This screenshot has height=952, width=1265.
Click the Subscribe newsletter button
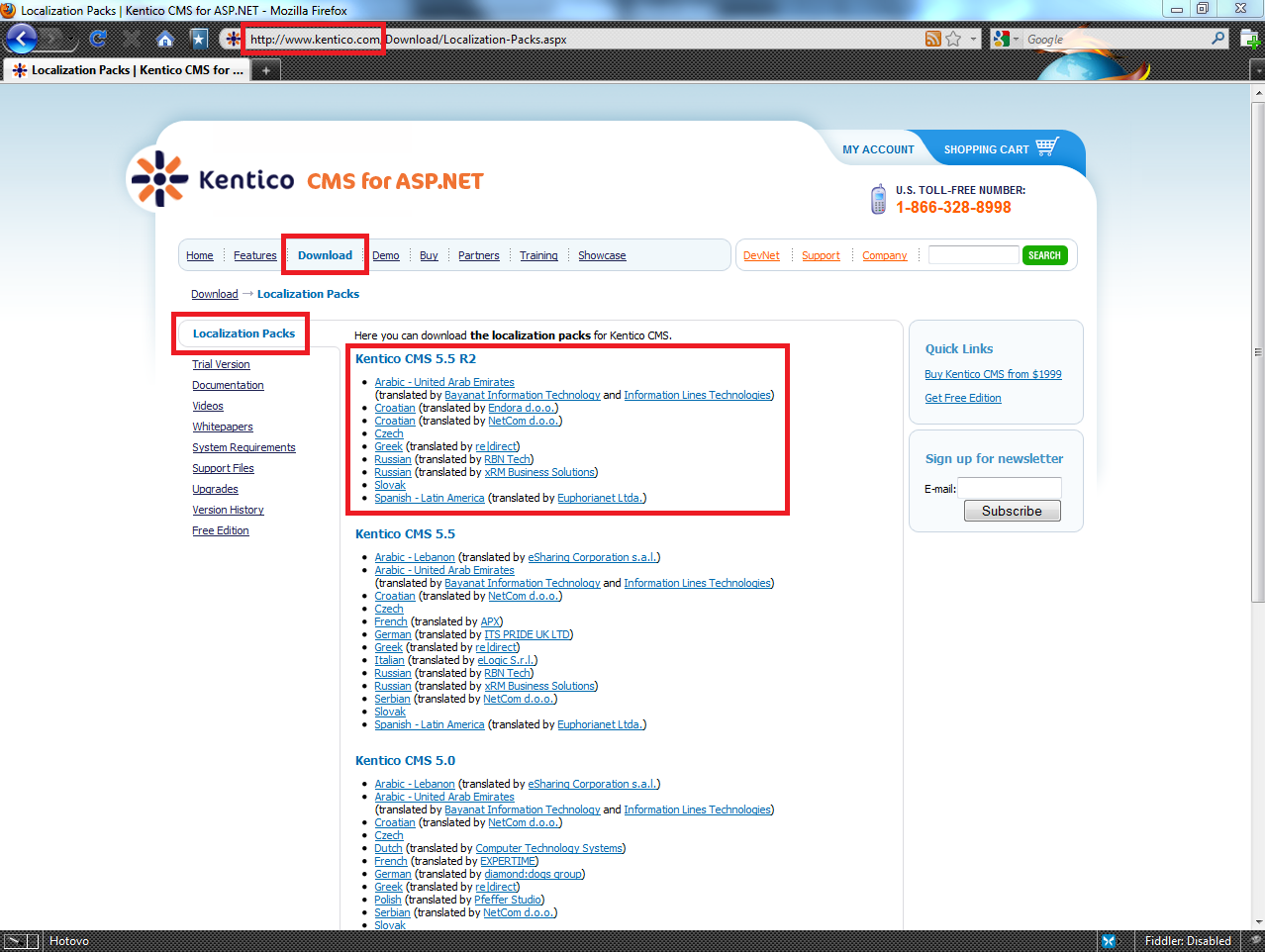pyautogui.click(x=1012, y=511)
